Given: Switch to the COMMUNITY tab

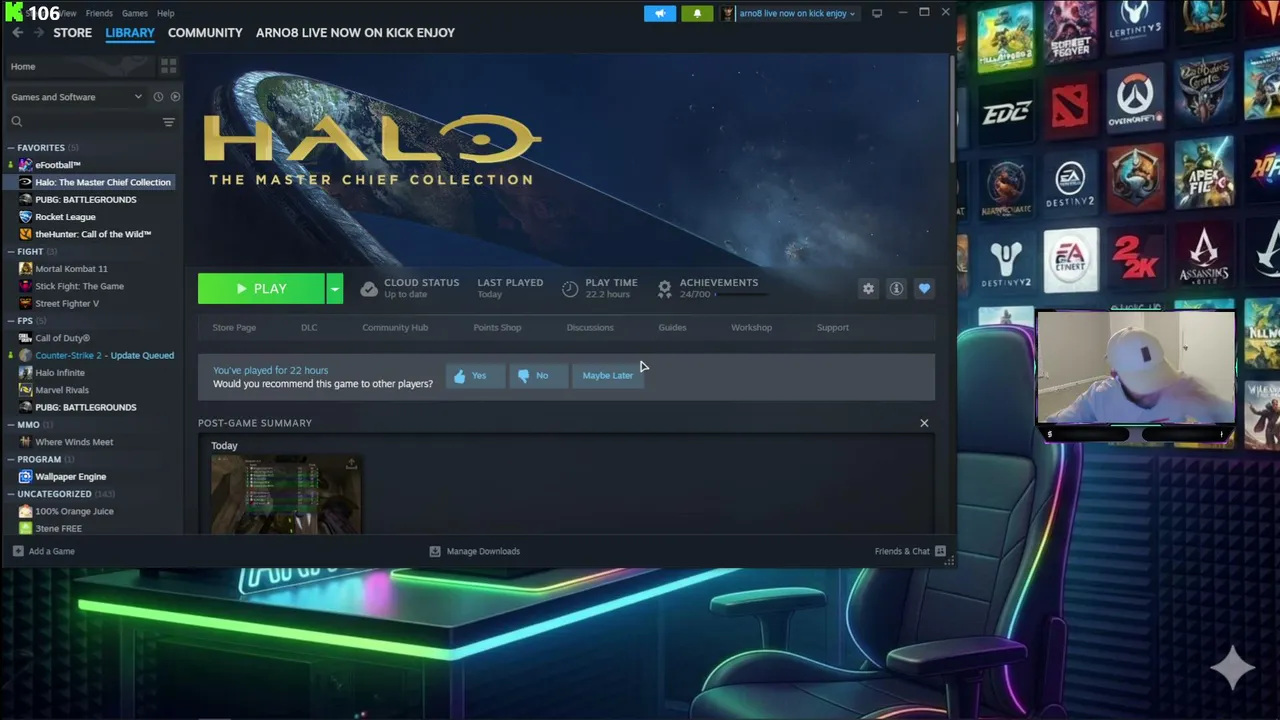Looking at the screenshot, I should 205,33.
